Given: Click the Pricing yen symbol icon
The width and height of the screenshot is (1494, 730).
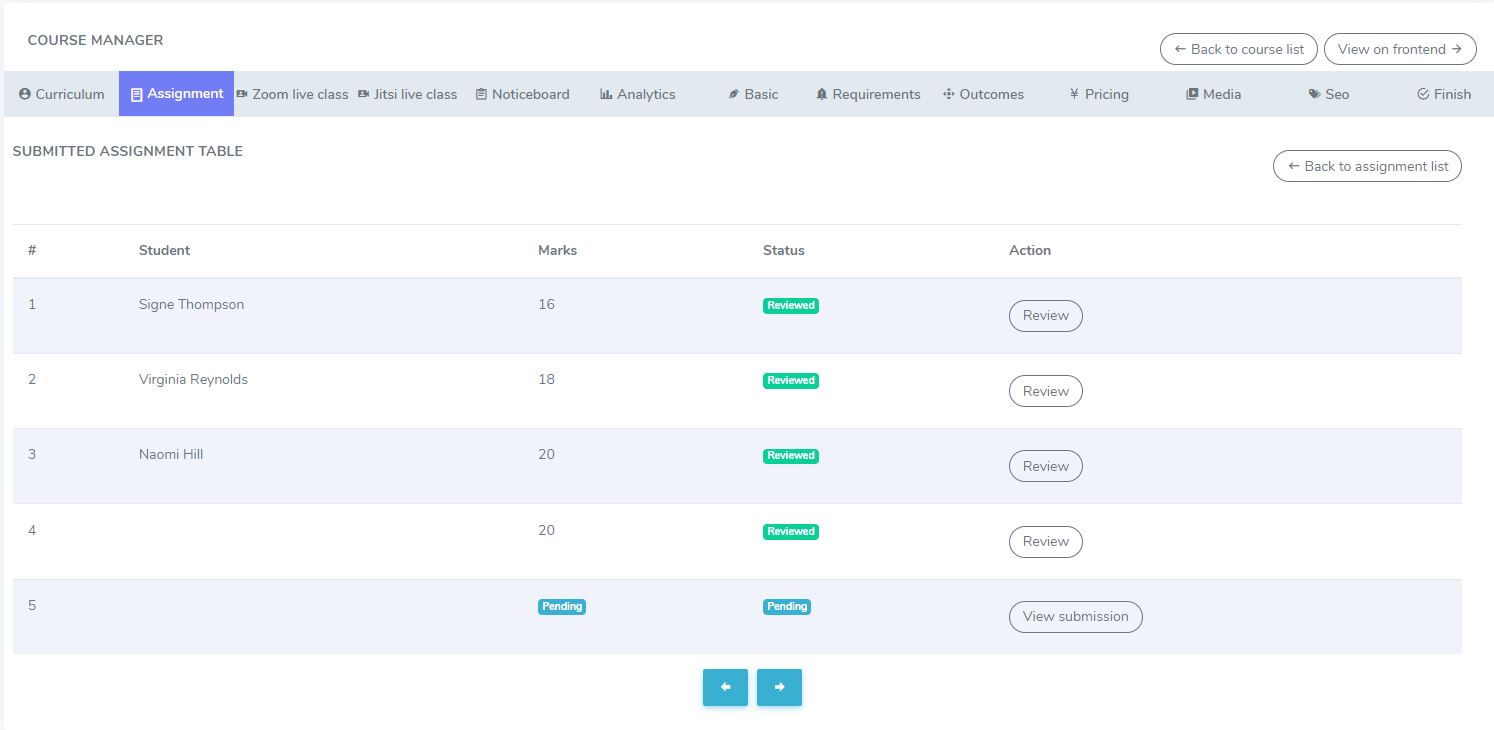Looking at the screenshot, I should (x=1073, y=93).
